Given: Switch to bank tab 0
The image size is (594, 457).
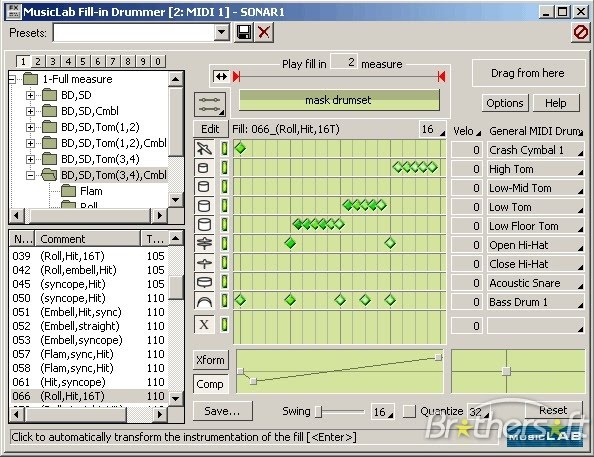Looking at the screenshot, I should point(158,61).
